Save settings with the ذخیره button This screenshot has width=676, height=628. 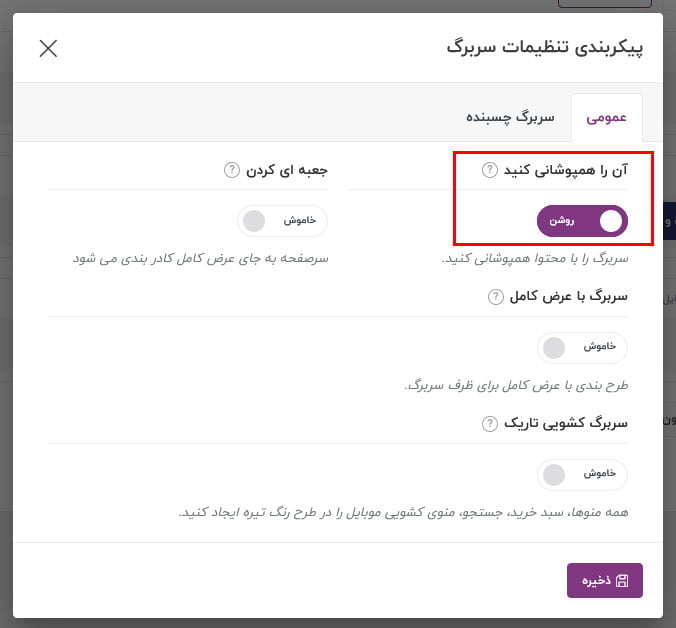[604, 580]
